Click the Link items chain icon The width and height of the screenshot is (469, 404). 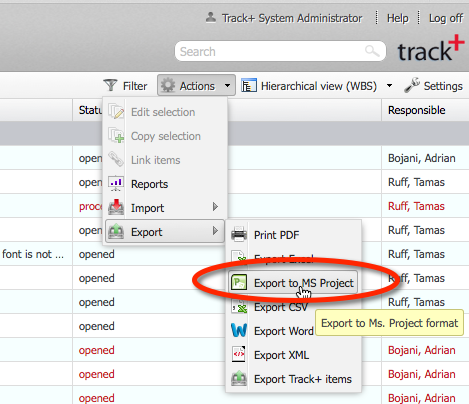116,159
